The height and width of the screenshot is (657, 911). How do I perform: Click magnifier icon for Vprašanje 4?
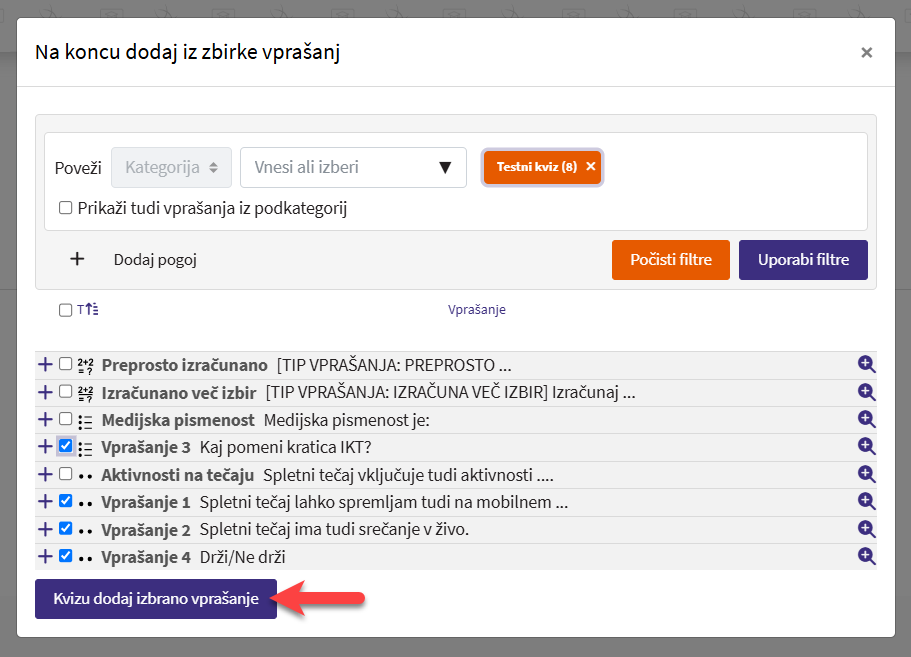coord(866,556)
